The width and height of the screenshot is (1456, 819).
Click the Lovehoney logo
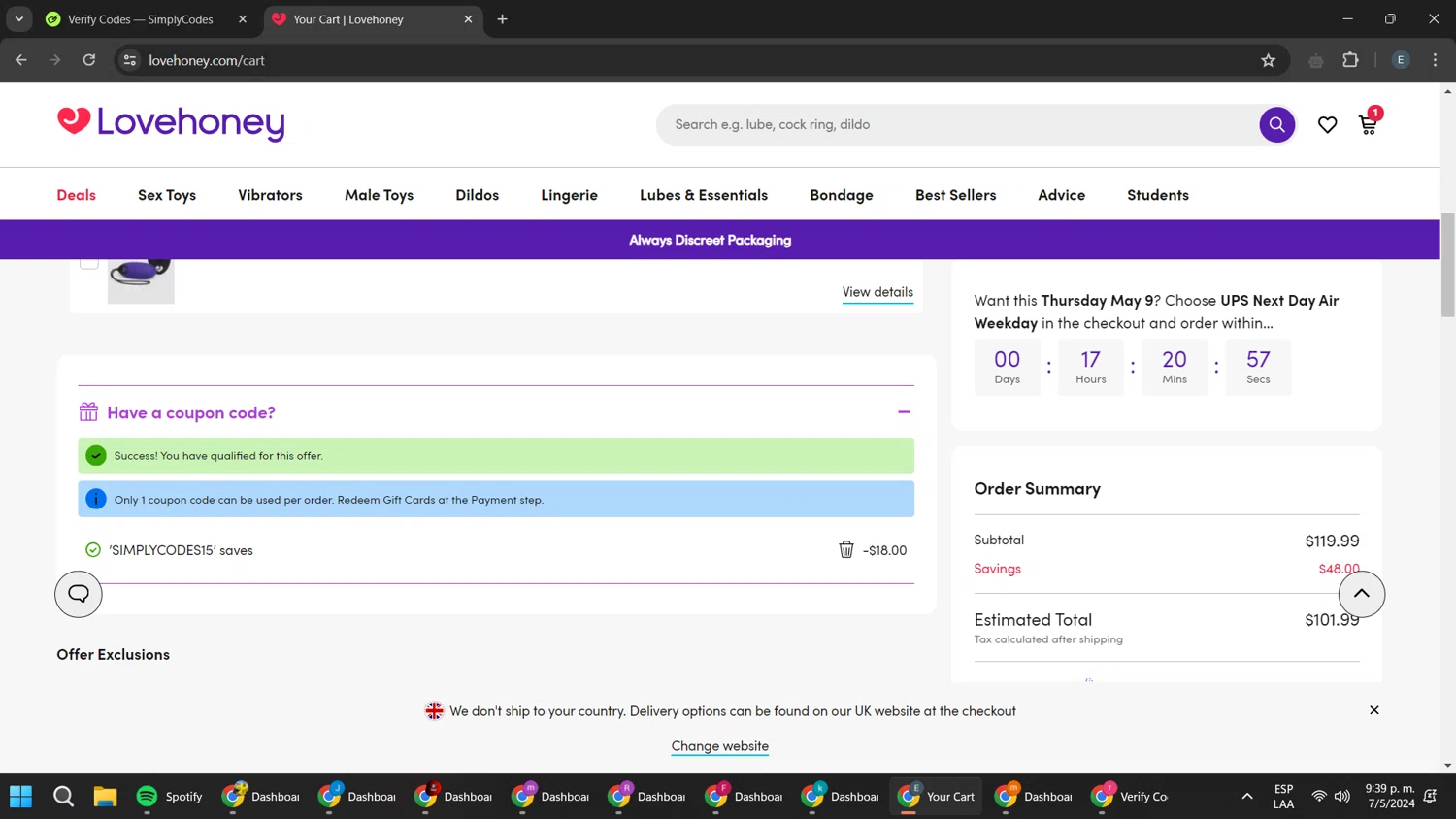coord(171,123)
